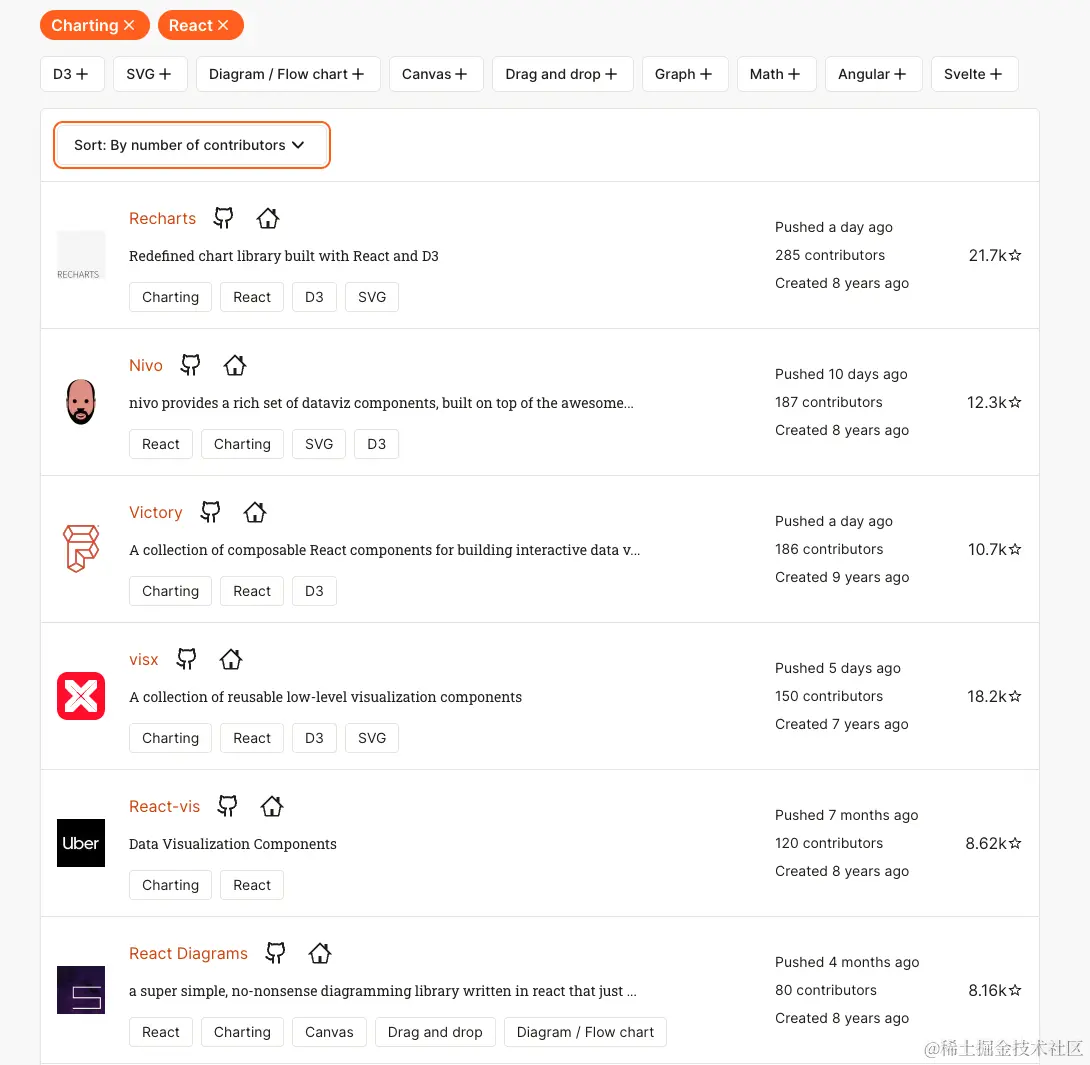Click the SVG tag under Recharts
This screenshot has height=1065, width=1090.
pyautogui.click(x=372, y=297)
